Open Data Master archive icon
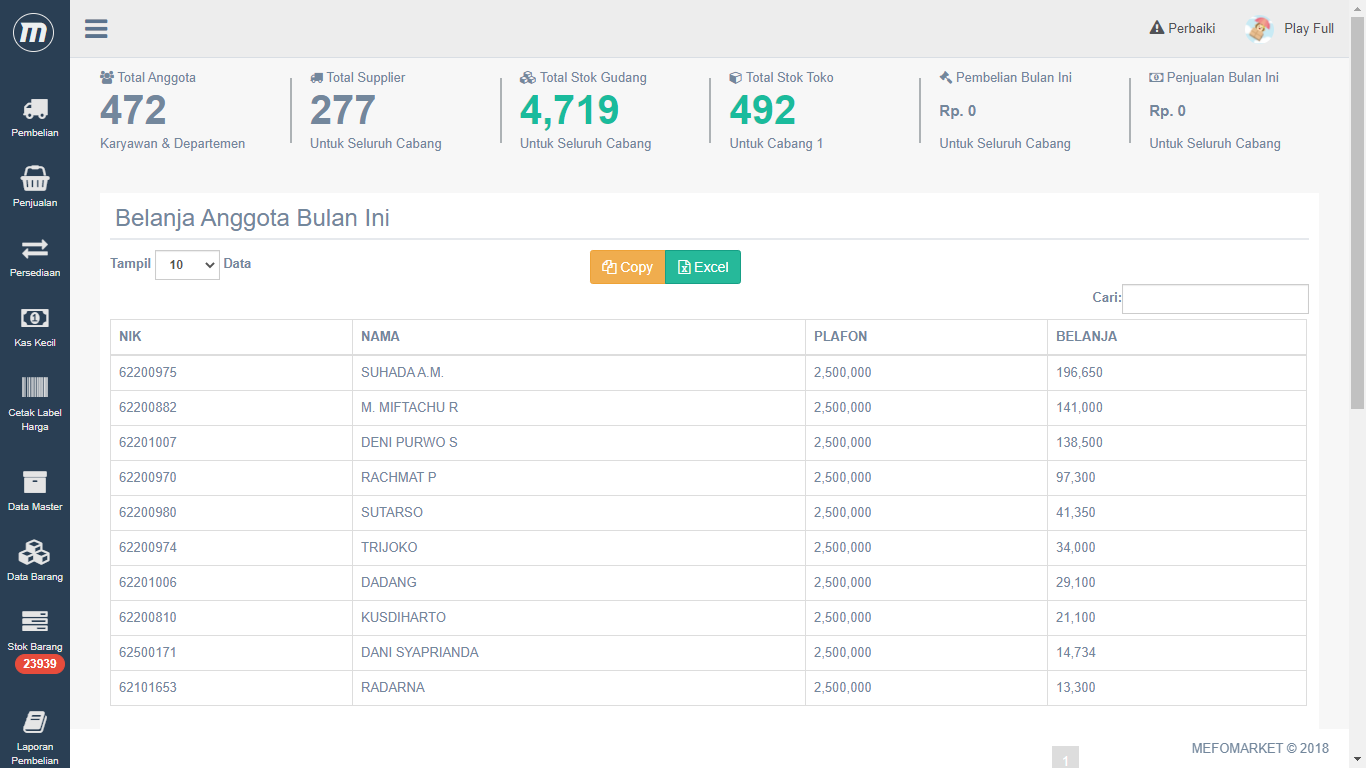This screenshot has width=1366, height=768. pos(35,482)
